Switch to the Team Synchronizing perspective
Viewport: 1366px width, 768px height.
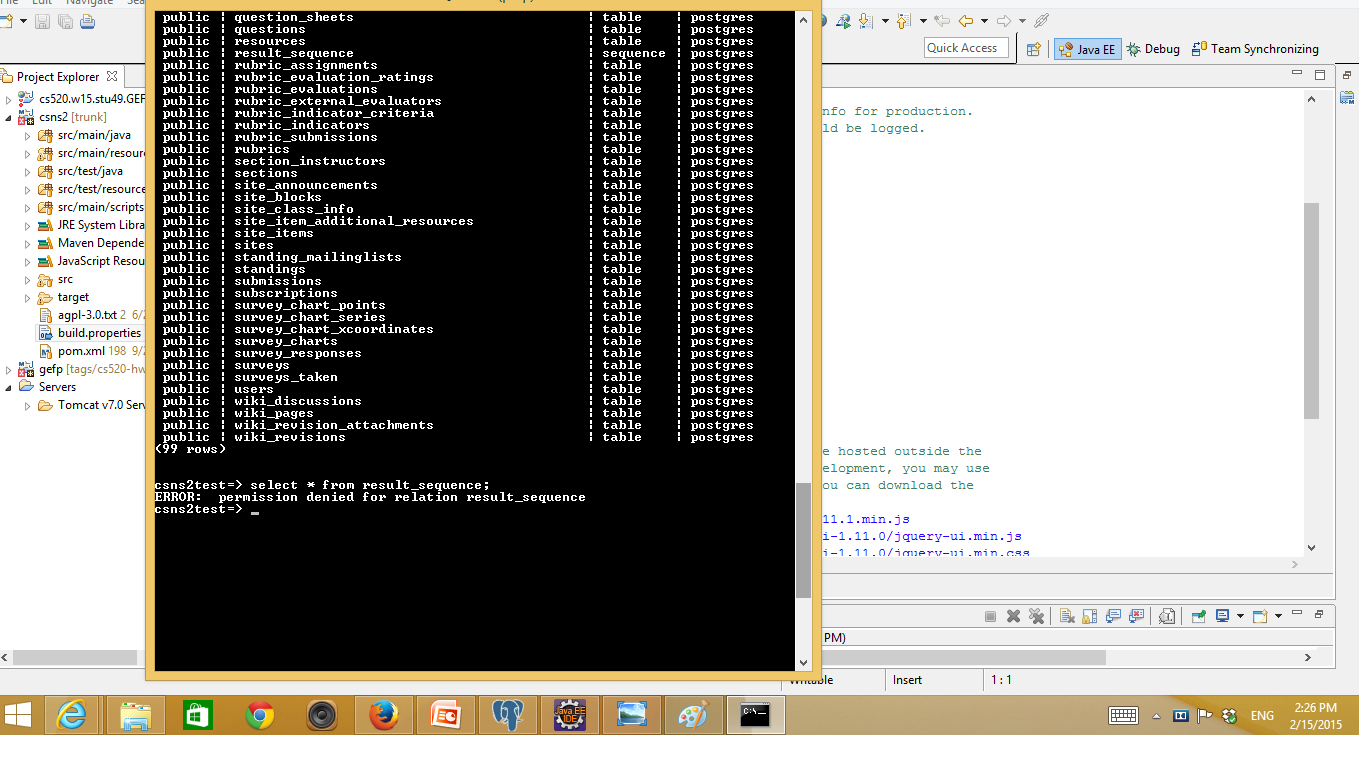point(1256,49)
